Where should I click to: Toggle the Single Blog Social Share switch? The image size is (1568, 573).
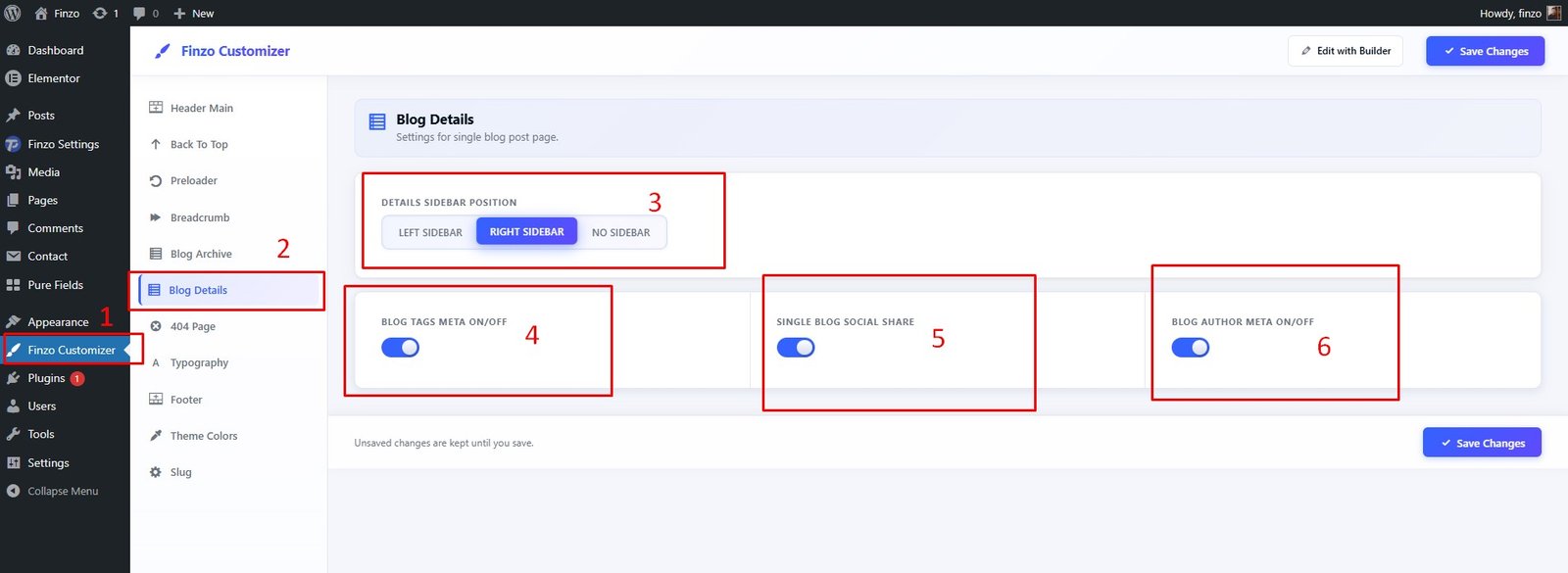click(x=796, y=348)
